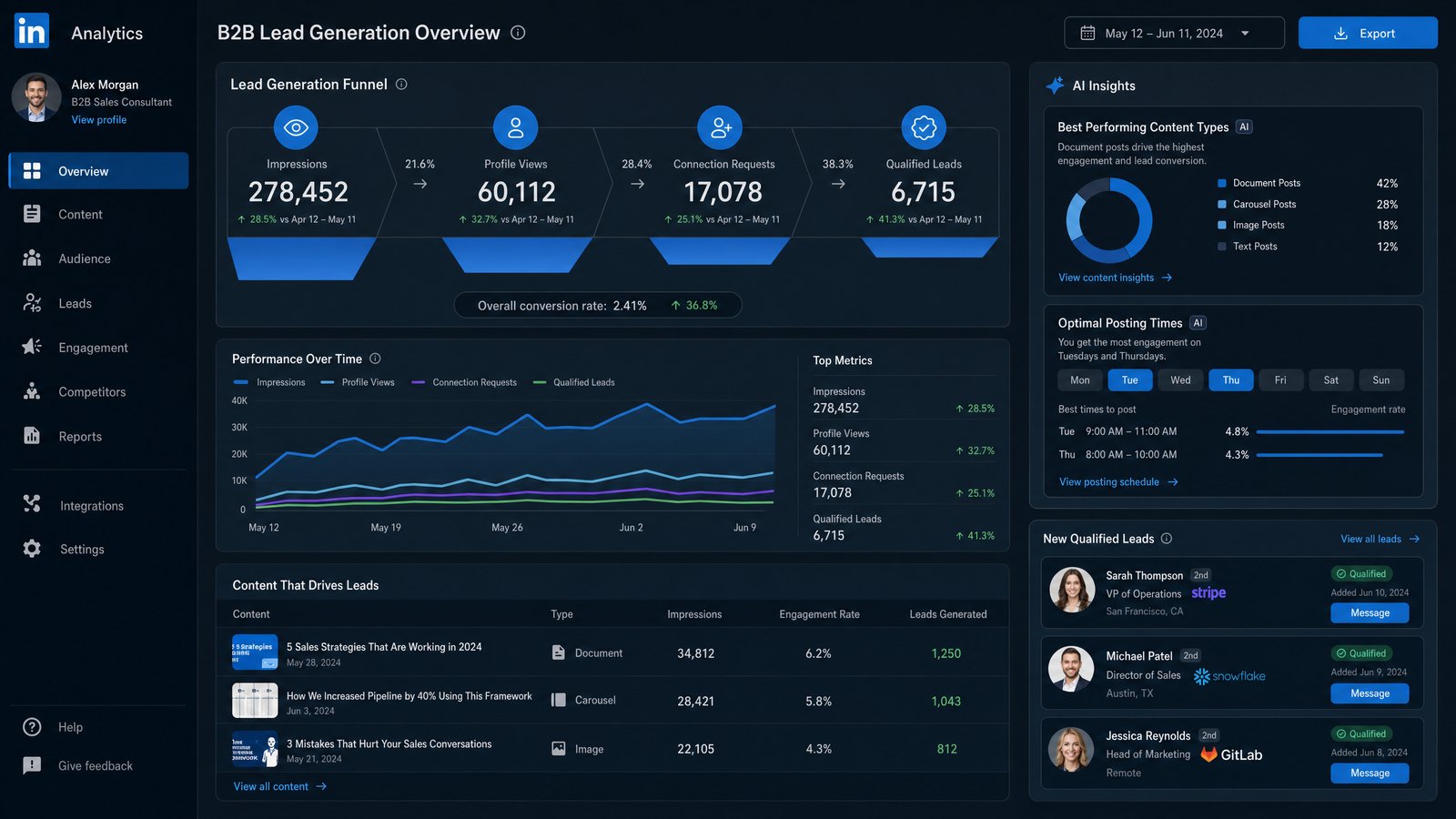Click info icon next to New Qualified Leads
Image resolution: width=1456 pixels, height=819 pixels.
click(1167, 539)
